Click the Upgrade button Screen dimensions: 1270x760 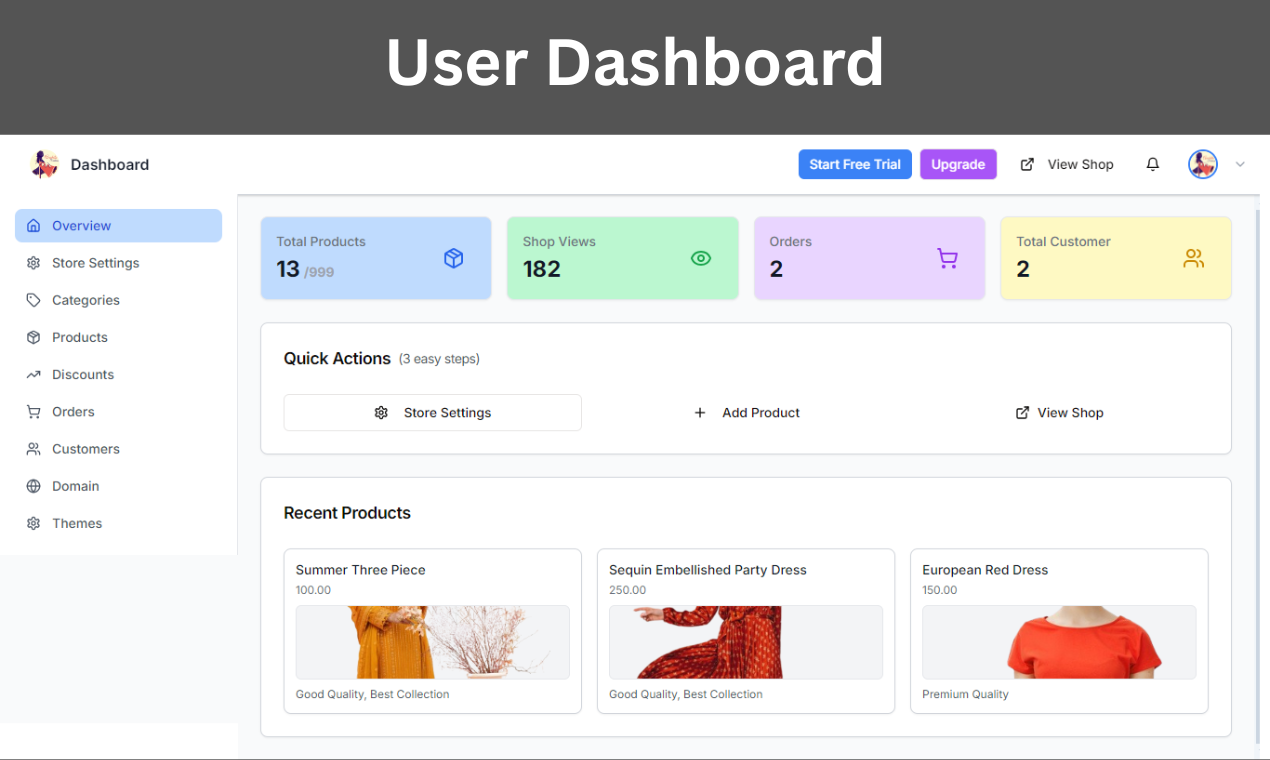(957, 164)
